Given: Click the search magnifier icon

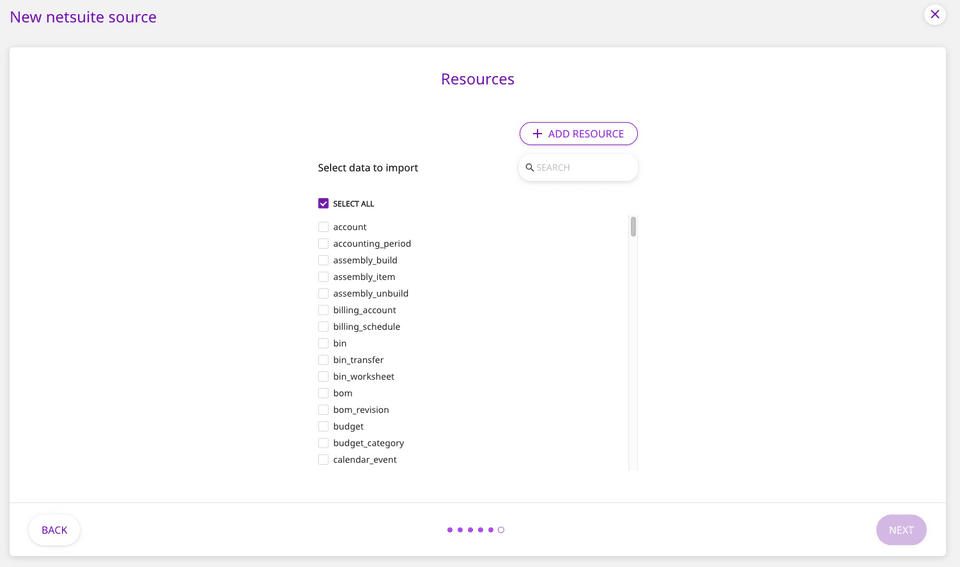Looking at the screenshot, I should pyautogui.click(x=530, y=167).
